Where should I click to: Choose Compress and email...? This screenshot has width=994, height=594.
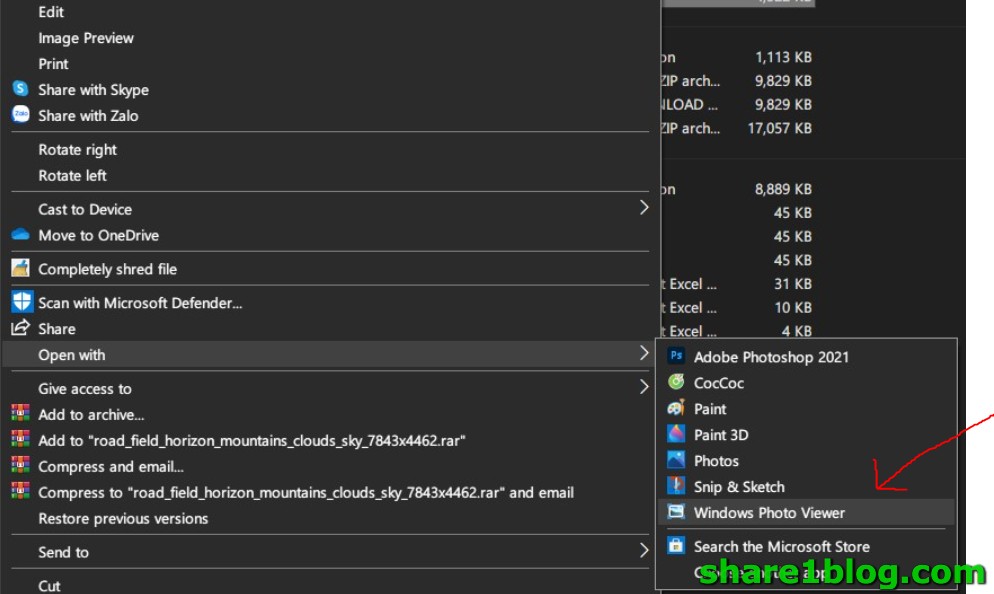pos(111,467)
